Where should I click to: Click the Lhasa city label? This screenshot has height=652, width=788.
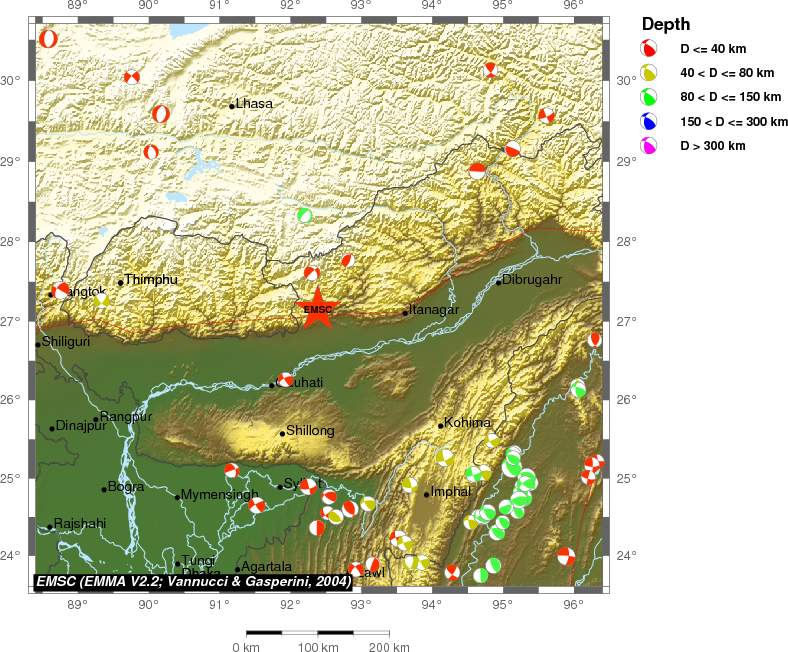(253, 103)
